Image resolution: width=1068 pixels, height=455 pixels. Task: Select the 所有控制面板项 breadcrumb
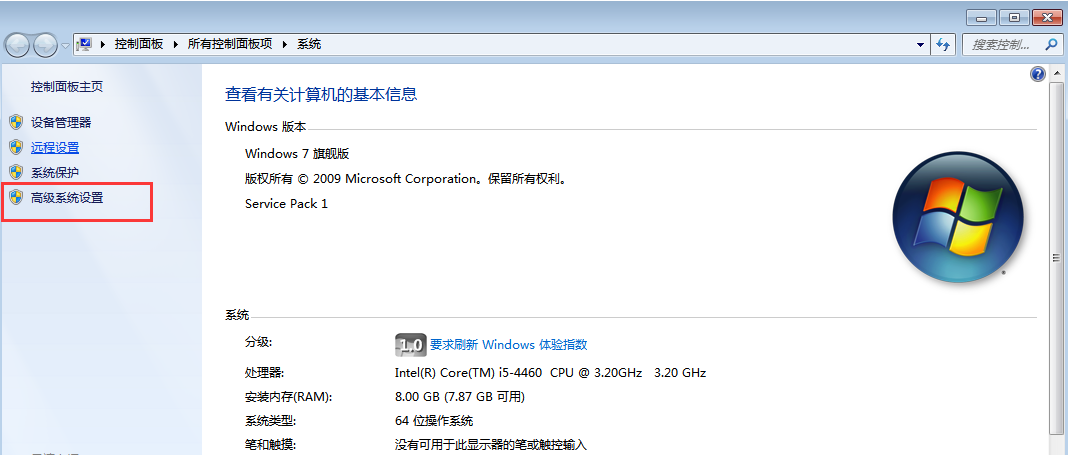(229, 45)
